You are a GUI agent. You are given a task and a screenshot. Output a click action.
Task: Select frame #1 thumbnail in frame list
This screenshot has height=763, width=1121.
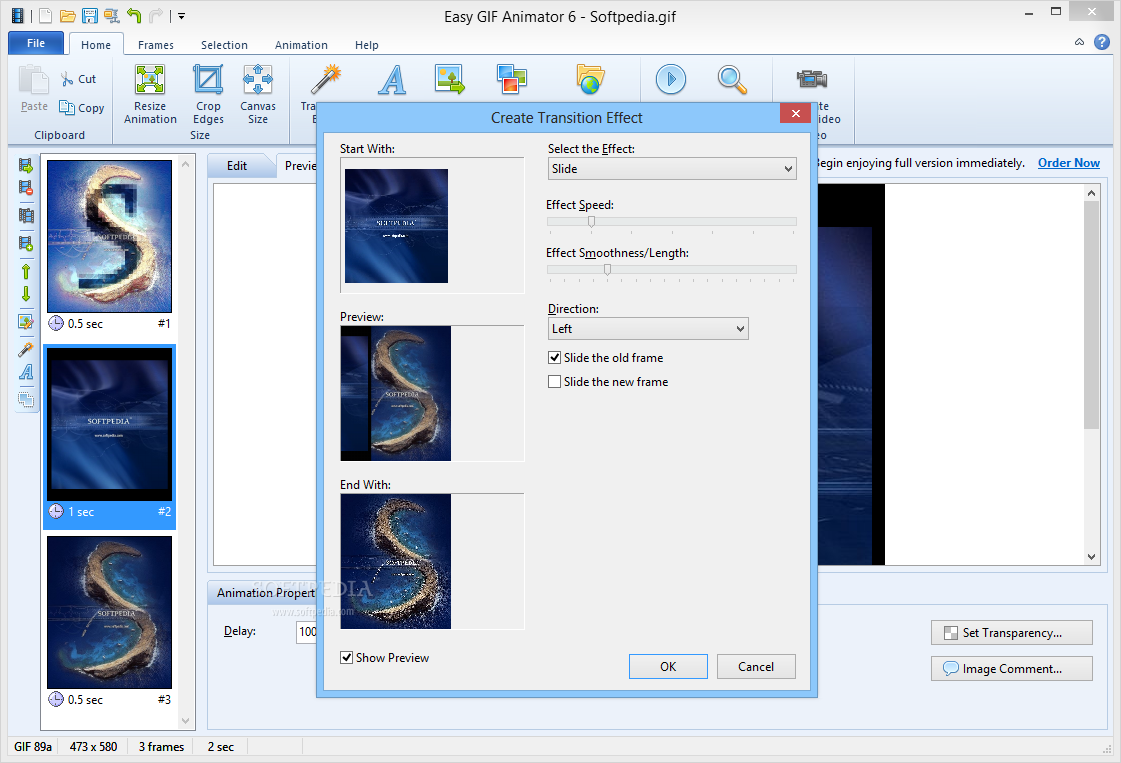(109, 237)
